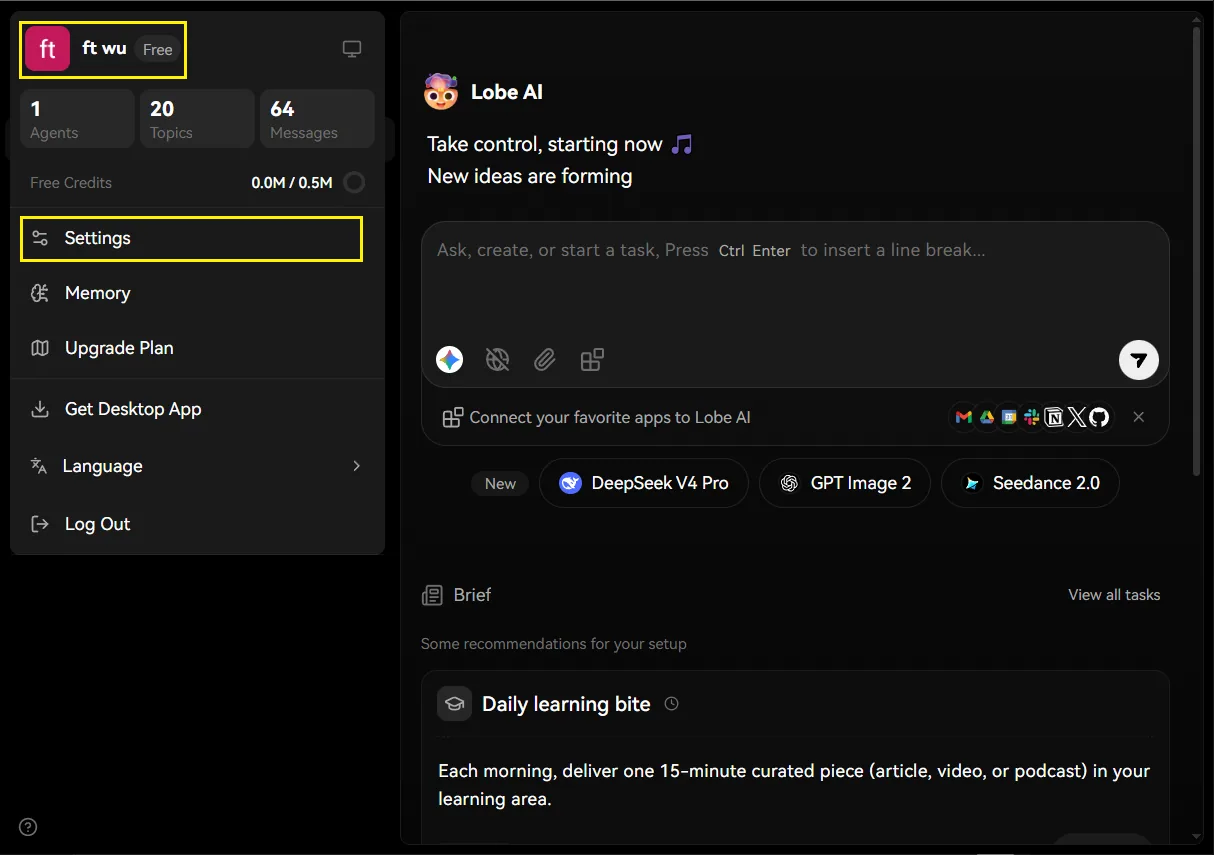Image resolution: width=1214 pixels, height=855 pixels.
Task: Click the Lobe AI avatar
Action: 441,91
